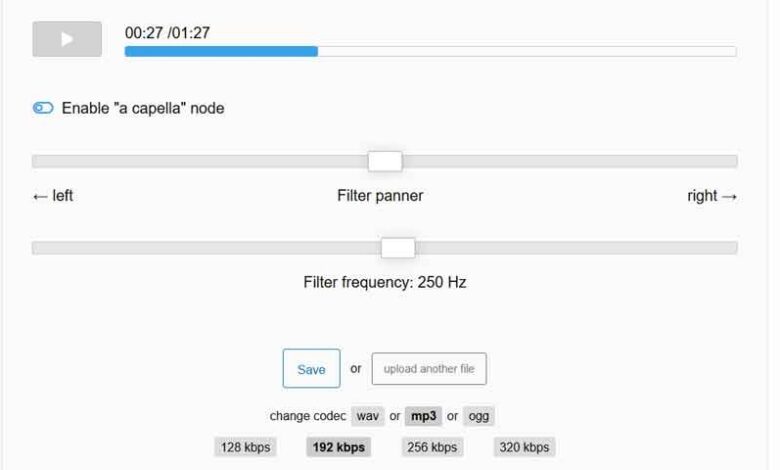Click the far left of the frequency track
The image size is (780, 470).
pos(40,248)
